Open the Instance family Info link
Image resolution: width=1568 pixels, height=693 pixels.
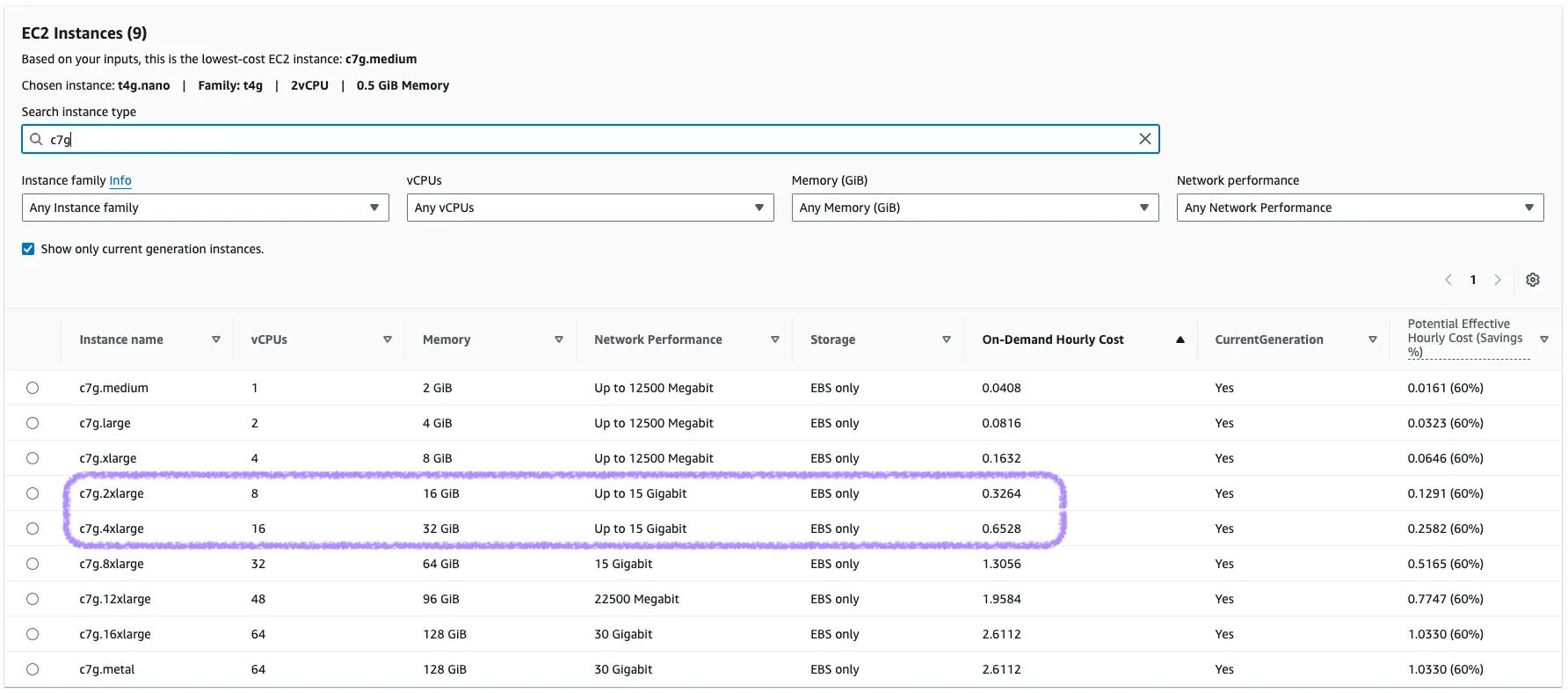click(x=120, y=180)
